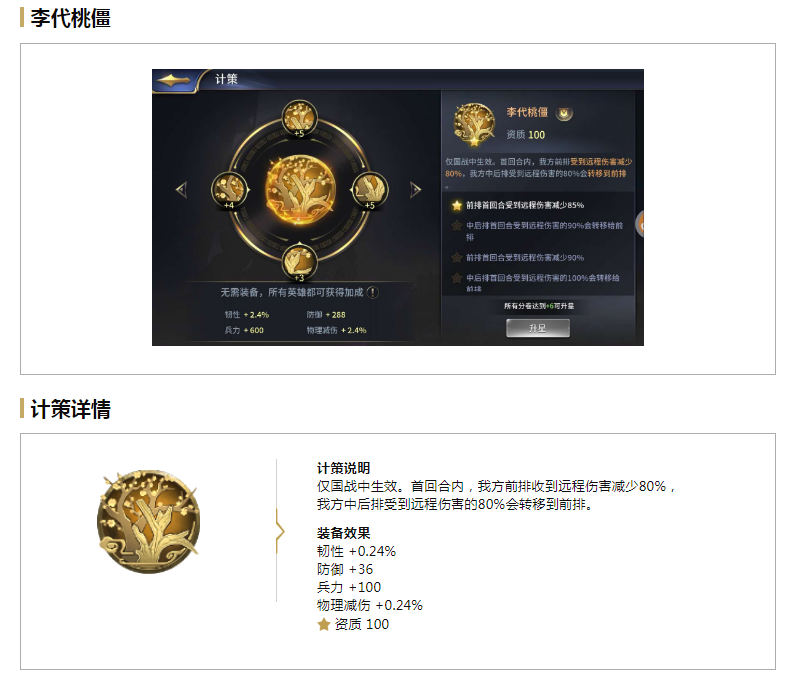Click the orange partial button at panel edge
793x682 pixels.
click(x=640, y=223)
